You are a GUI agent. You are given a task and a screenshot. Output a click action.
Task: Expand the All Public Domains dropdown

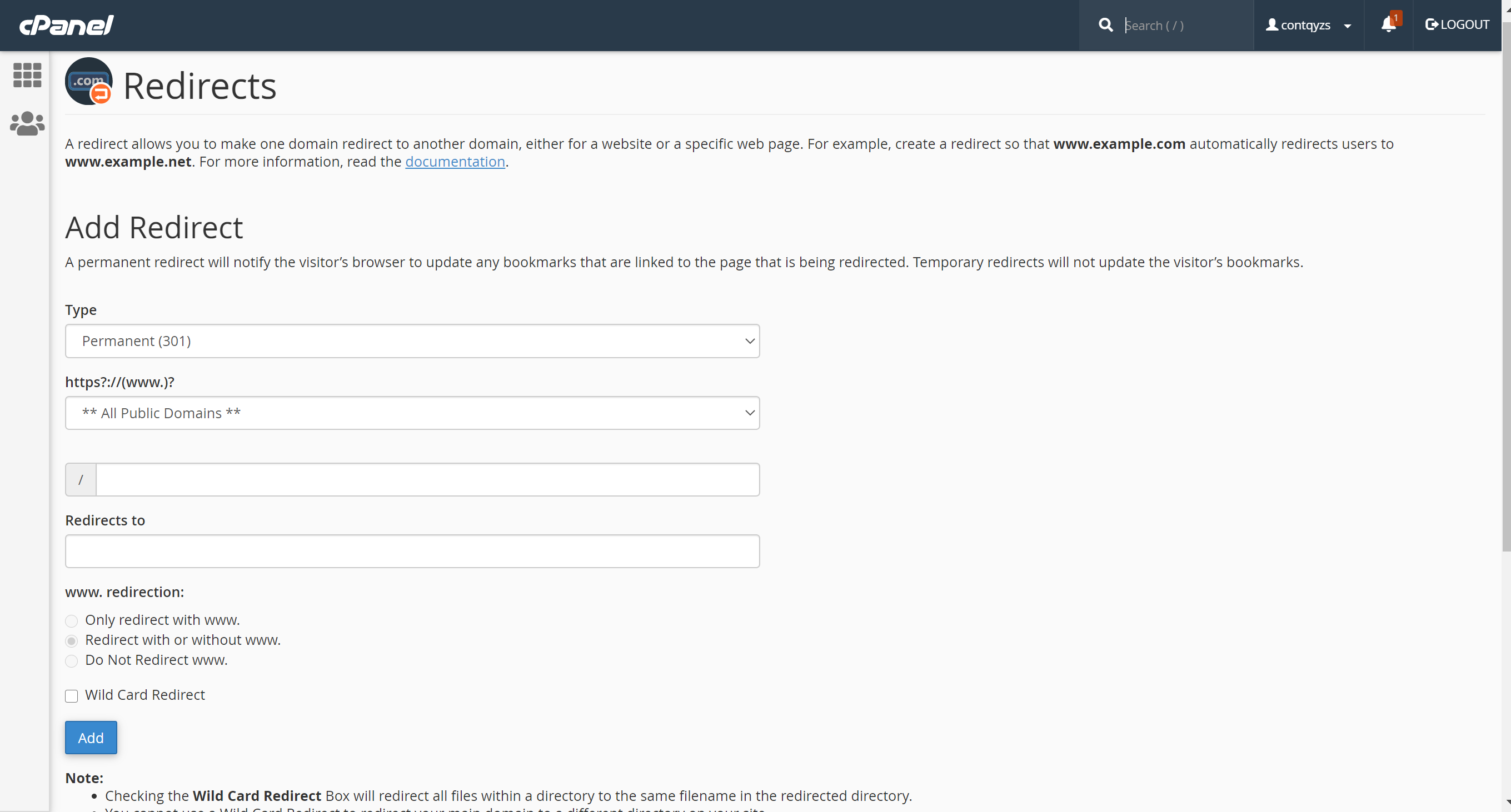click(x=412, y=413)
